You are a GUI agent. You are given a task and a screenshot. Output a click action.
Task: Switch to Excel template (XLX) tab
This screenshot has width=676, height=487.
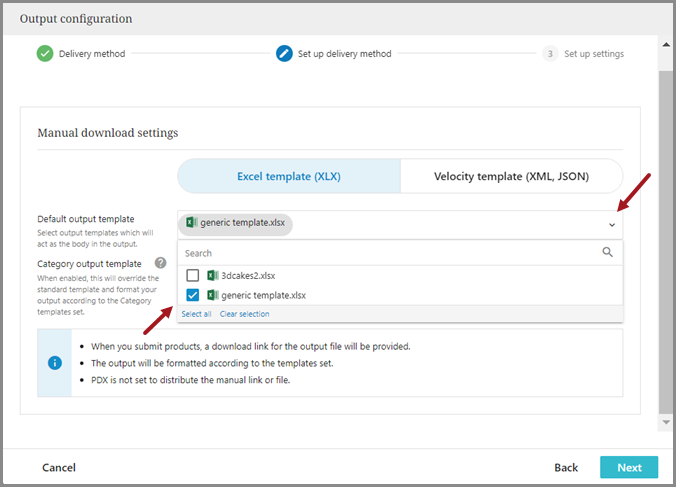[289, 176]
